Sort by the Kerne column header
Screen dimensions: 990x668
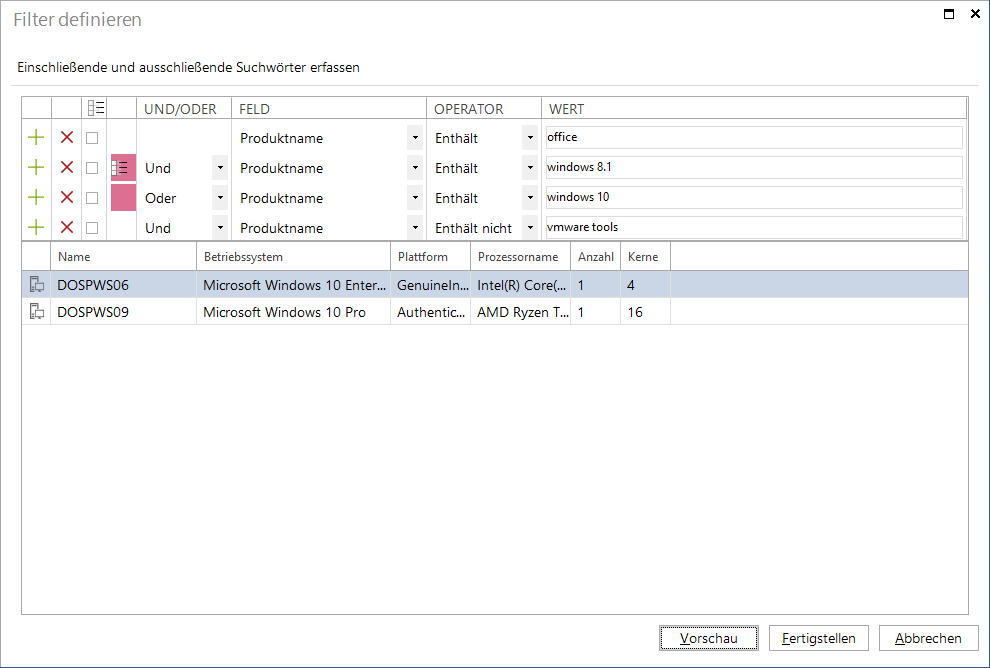(x=645, y=257)
